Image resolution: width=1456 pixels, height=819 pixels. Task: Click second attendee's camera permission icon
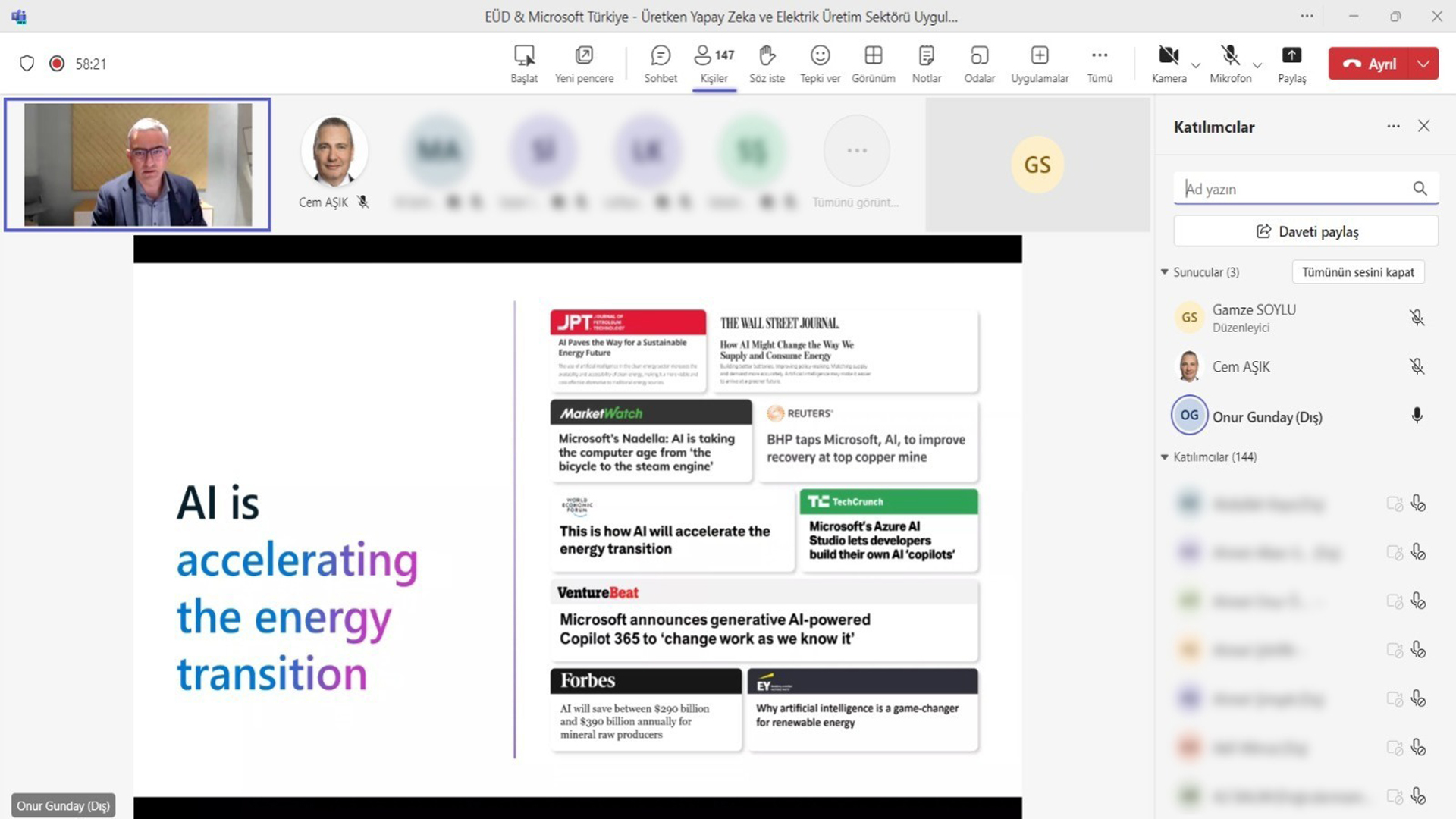[x=1394, y=552]
